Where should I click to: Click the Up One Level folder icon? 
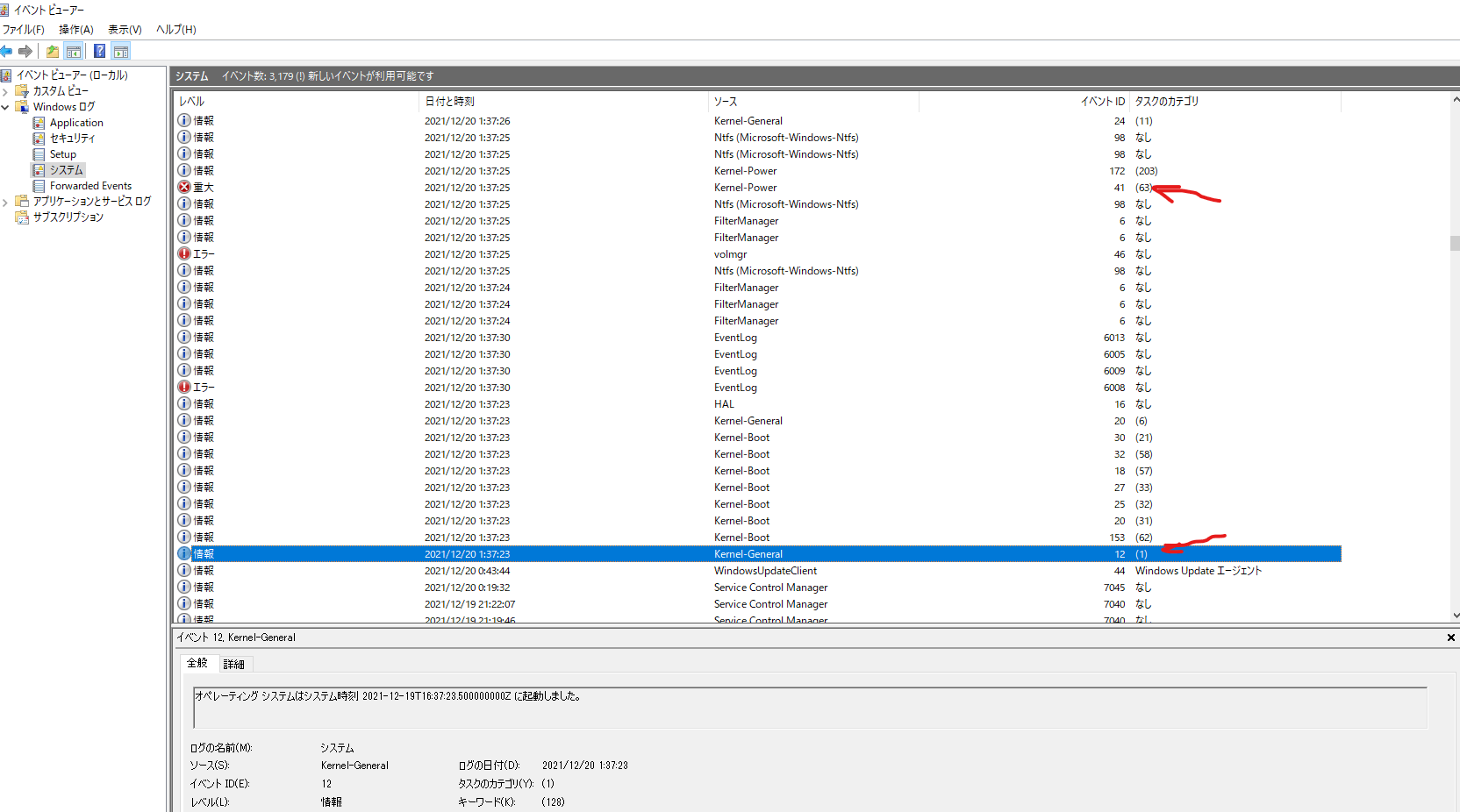point(53,51)
